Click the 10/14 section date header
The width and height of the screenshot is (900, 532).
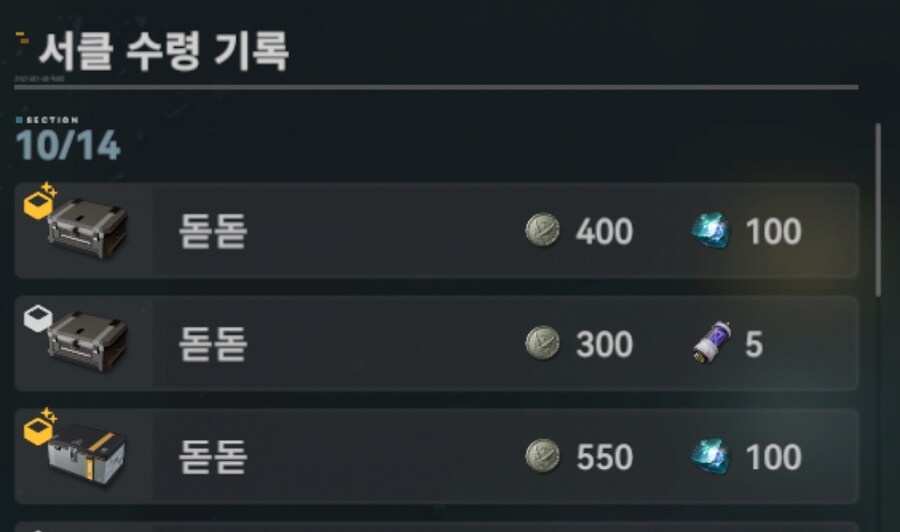point(68,146)
